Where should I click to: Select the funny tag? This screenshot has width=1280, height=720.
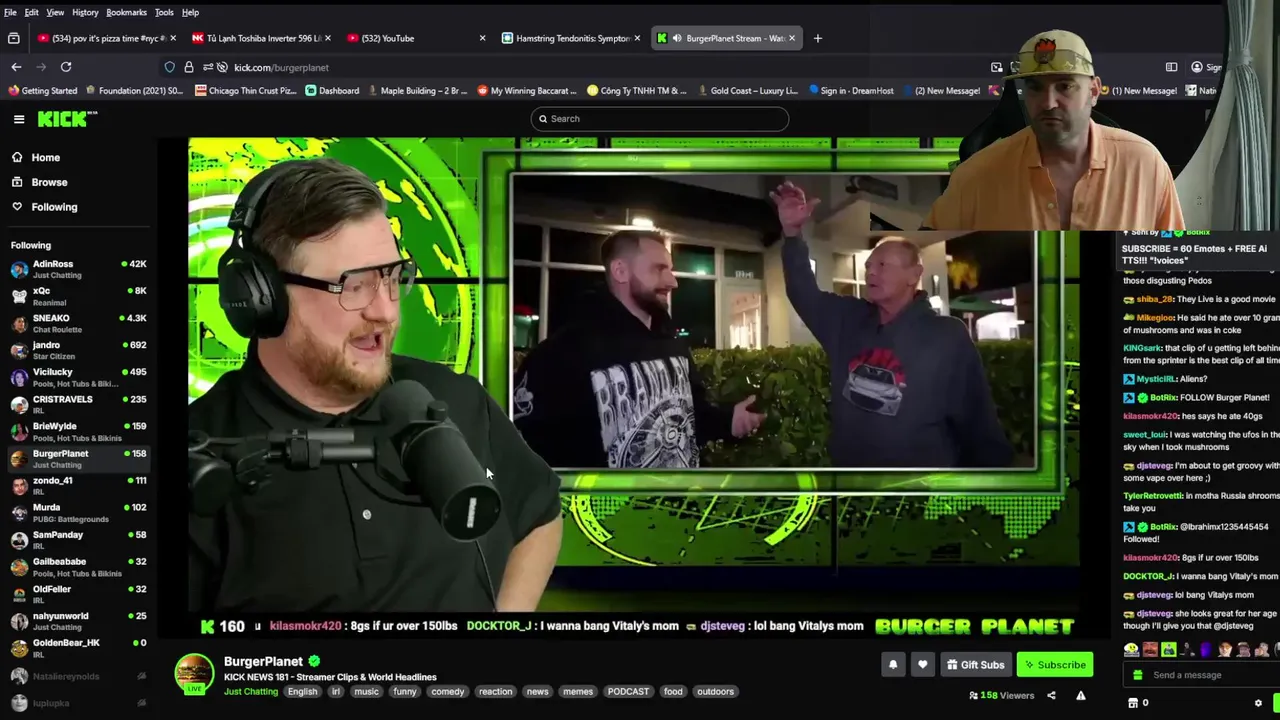[x=405, y=692]
